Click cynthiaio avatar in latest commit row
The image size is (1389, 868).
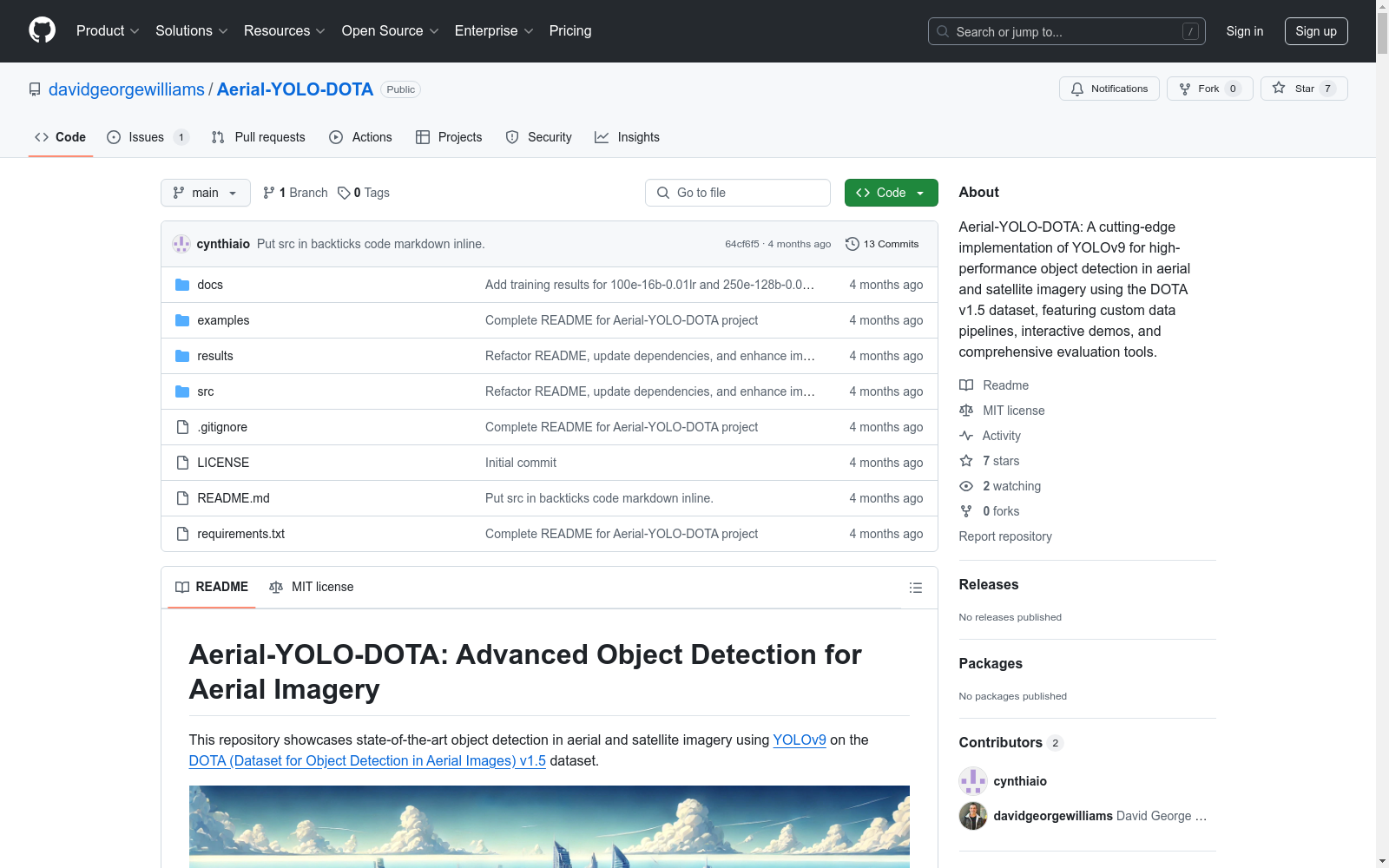(x=181, y=244)
